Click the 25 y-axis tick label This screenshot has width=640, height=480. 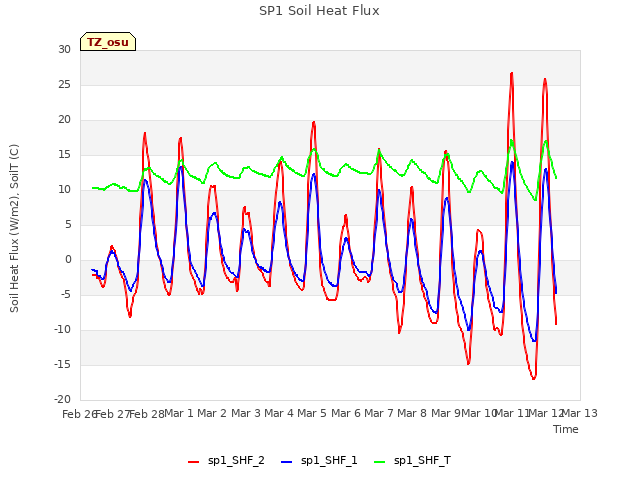(x=64, y=84)
